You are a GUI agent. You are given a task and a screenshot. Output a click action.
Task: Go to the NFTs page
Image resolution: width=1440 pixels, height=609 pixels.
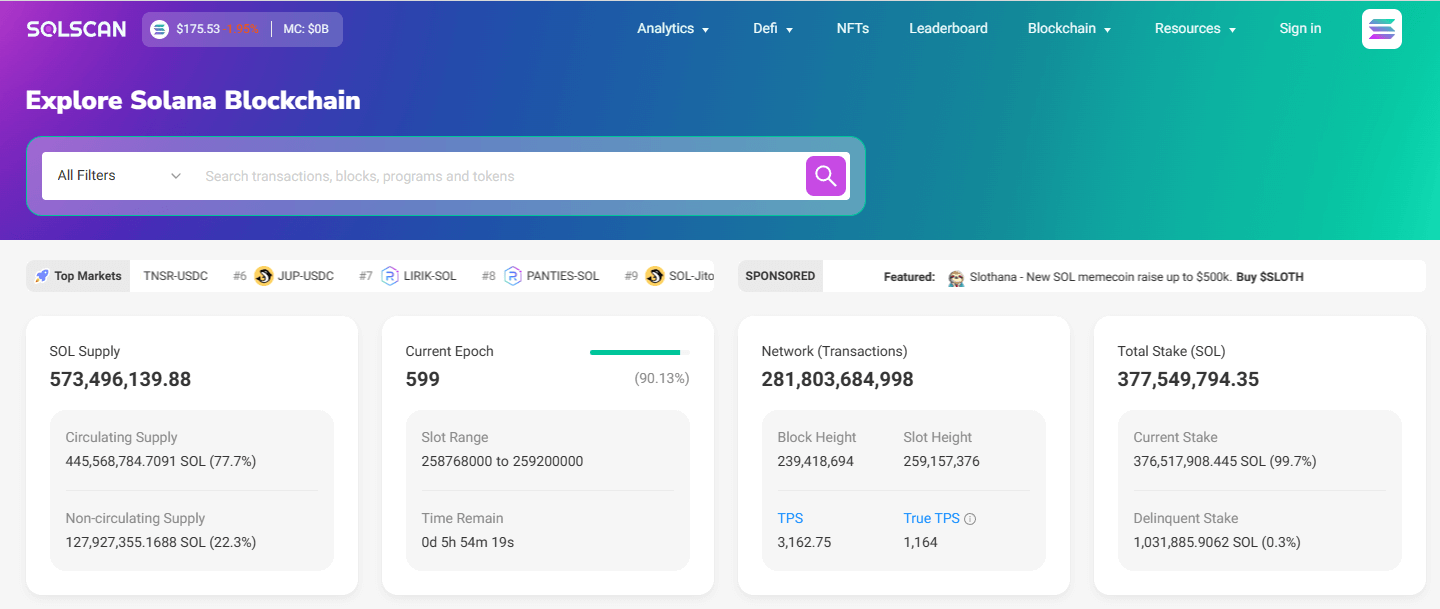[852, 29]
